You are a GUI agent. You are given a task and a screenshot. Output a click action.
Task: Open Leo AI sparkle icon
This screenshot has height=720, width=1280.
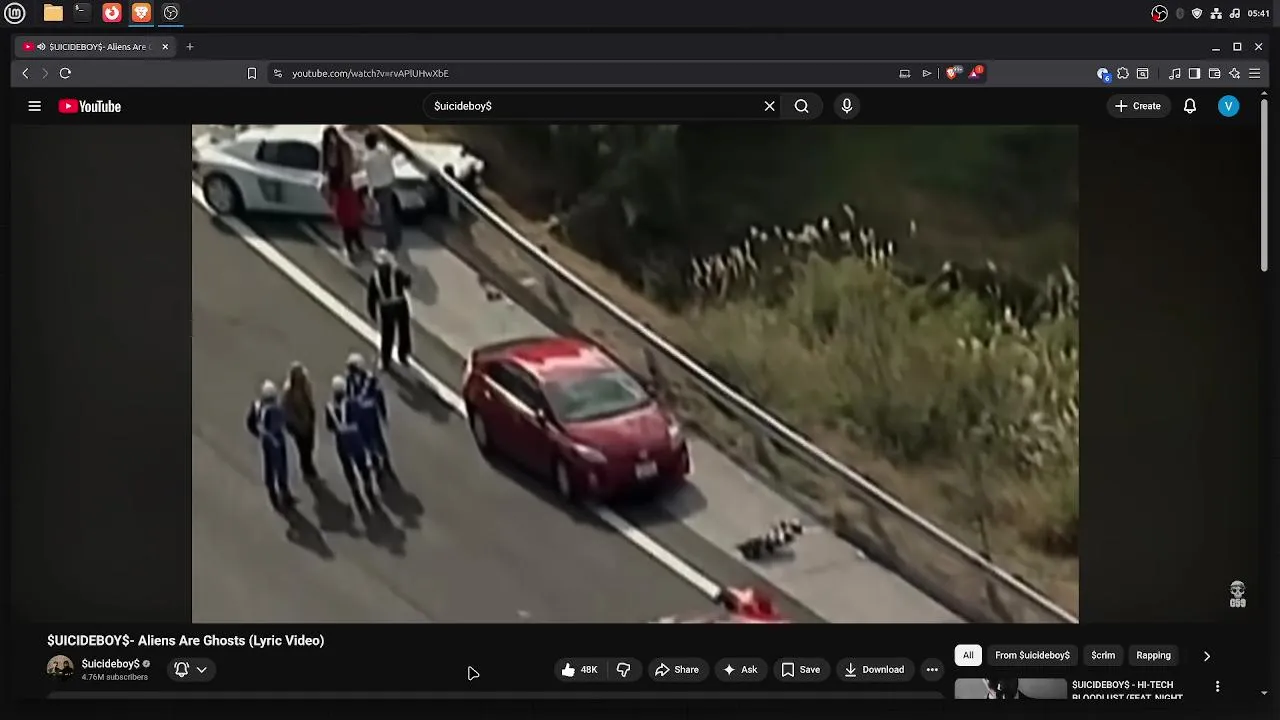[1235, 73]
